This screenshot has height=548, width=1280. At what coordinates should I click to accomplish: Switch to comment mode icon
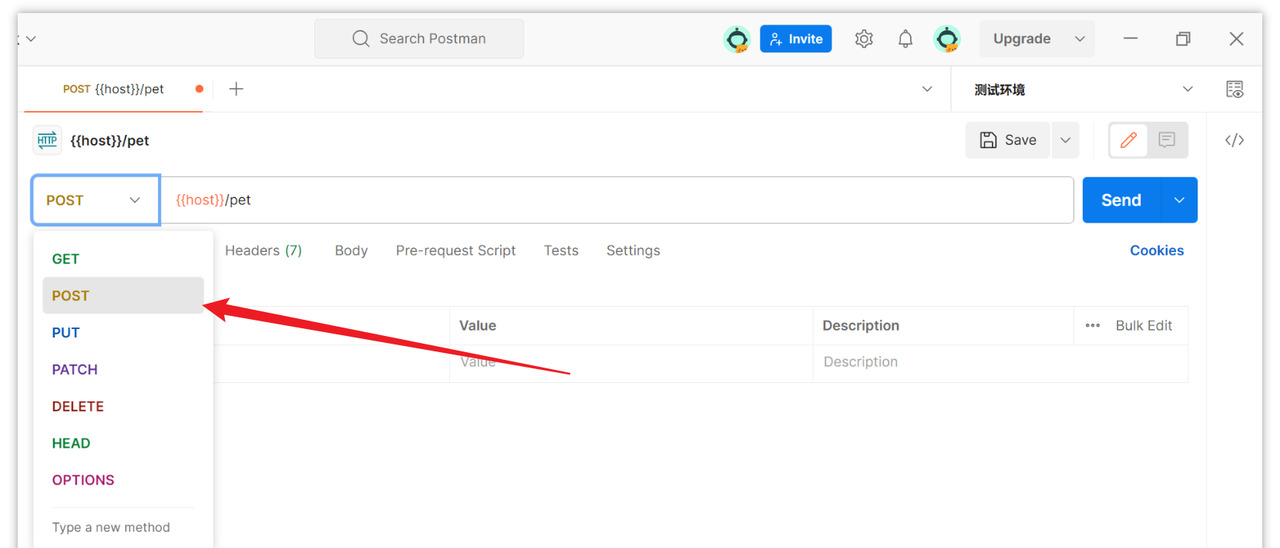(x=1167, y=140)
